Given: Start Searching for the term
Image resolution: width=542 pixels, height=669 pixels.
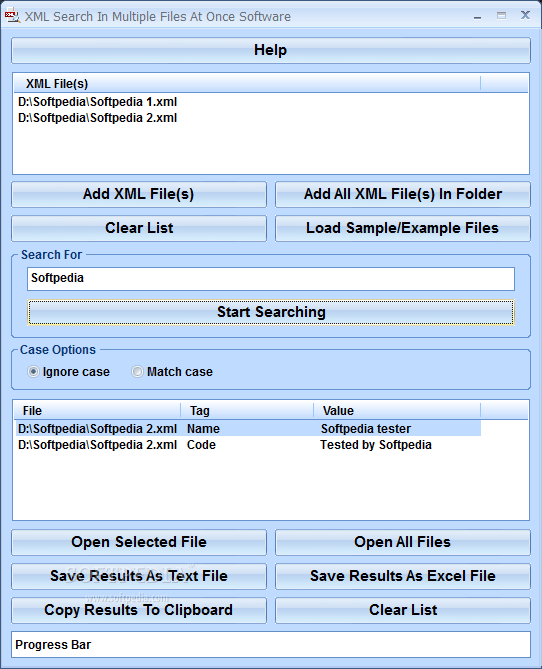Looking at the screenshot, I should (x=271, y=312).
